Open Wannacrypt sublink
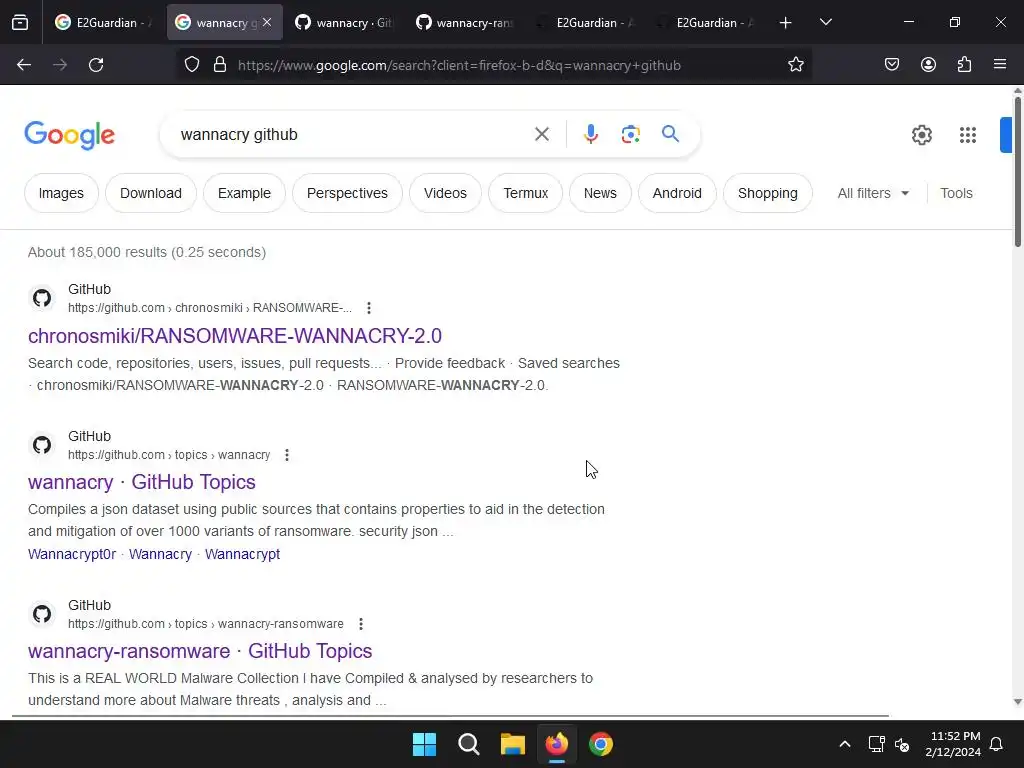The height and width of the screenshot is (768, 1024). tap(242, 554)
